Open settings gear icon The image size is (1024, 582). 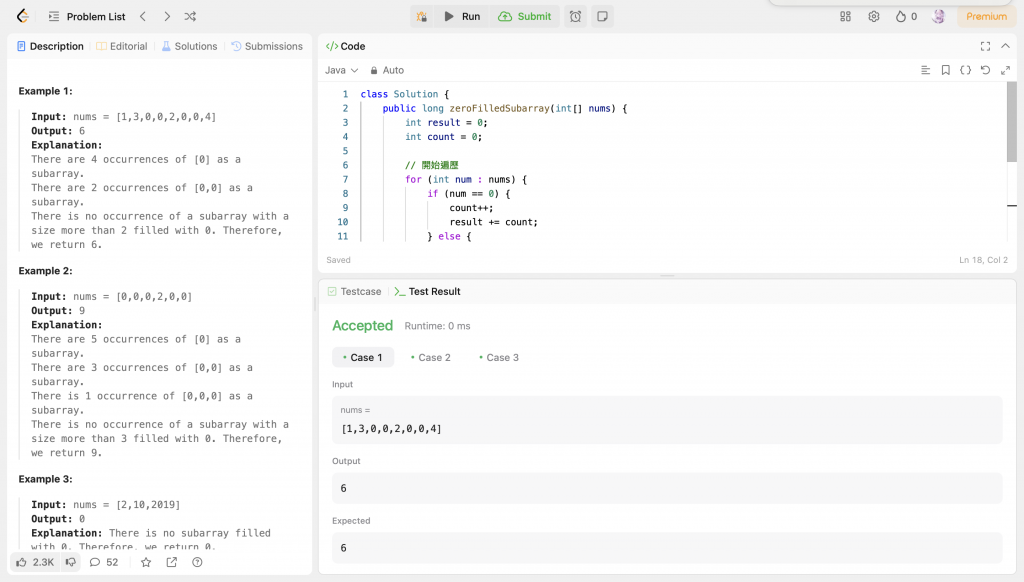(x=874, y=16)
